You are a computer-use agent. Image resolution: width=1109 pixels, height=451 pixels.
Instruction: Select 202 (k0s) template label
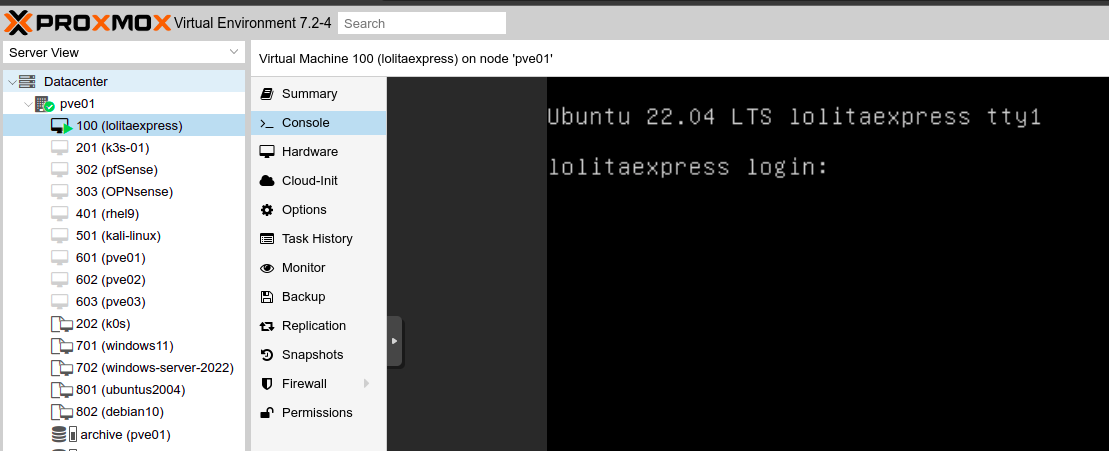point(103,324)
